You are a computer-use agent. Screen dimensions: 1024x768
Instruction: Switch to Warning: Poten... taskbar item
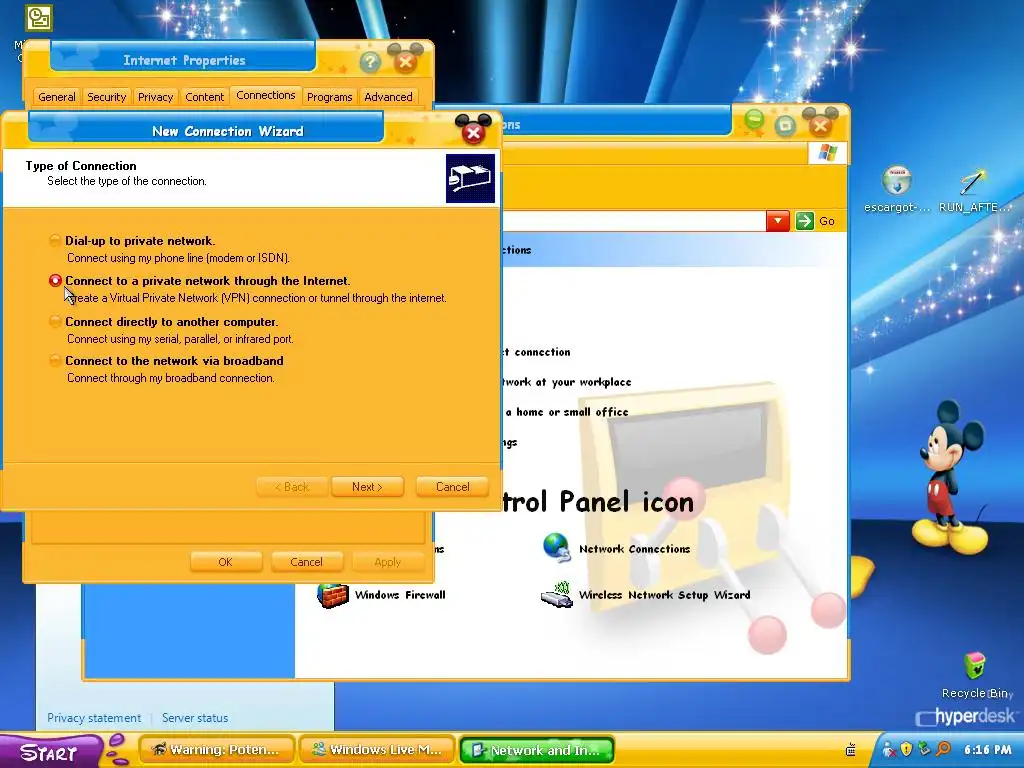click(217, 750)
